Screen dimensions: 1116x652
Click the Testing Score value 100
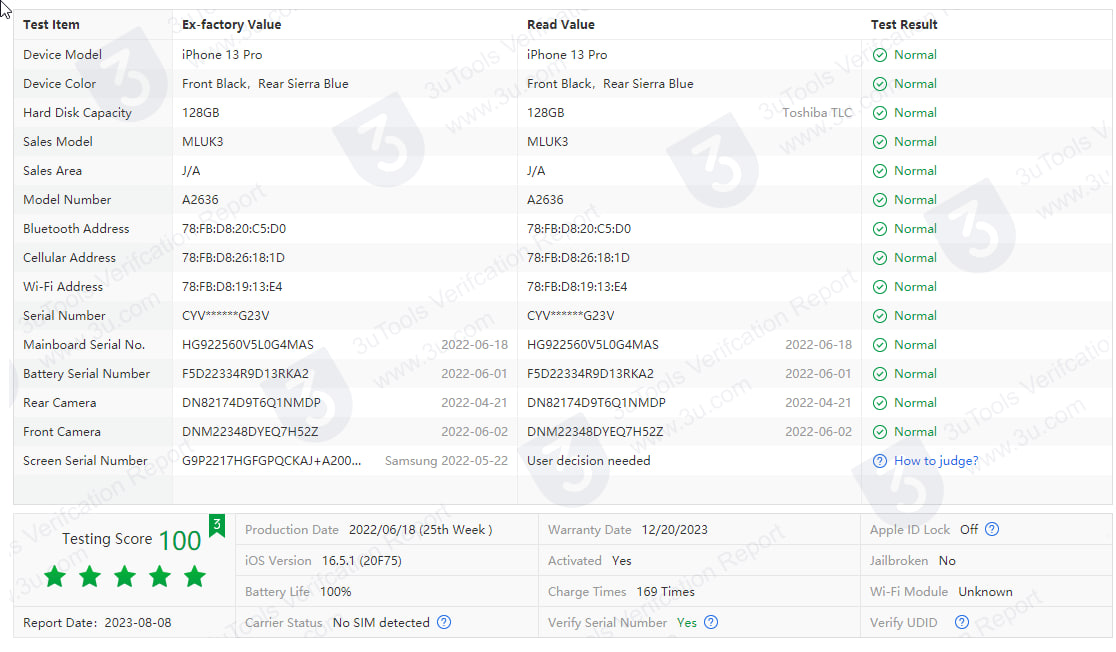tap(180, 541)
